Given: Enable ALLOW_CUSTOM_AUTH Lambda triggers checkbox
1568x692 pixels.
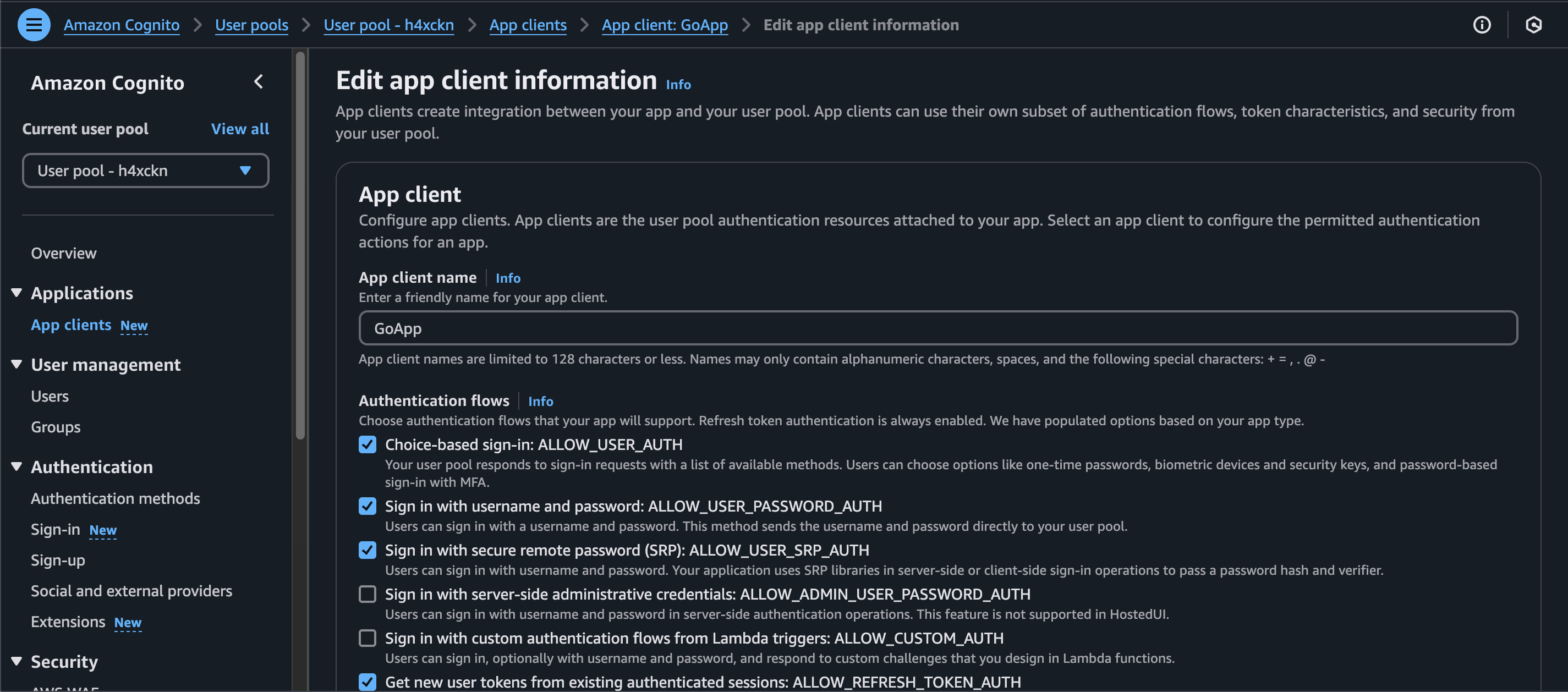Looking at the screenshot, I should [x=367, y=638].
